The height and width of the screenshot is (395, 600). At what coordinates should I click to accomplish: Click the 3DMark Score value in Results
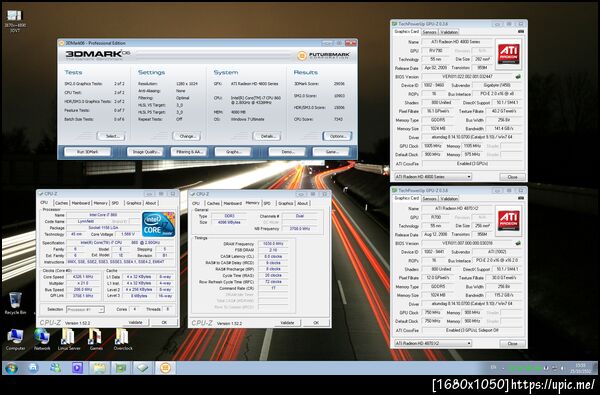click(339, 83)
